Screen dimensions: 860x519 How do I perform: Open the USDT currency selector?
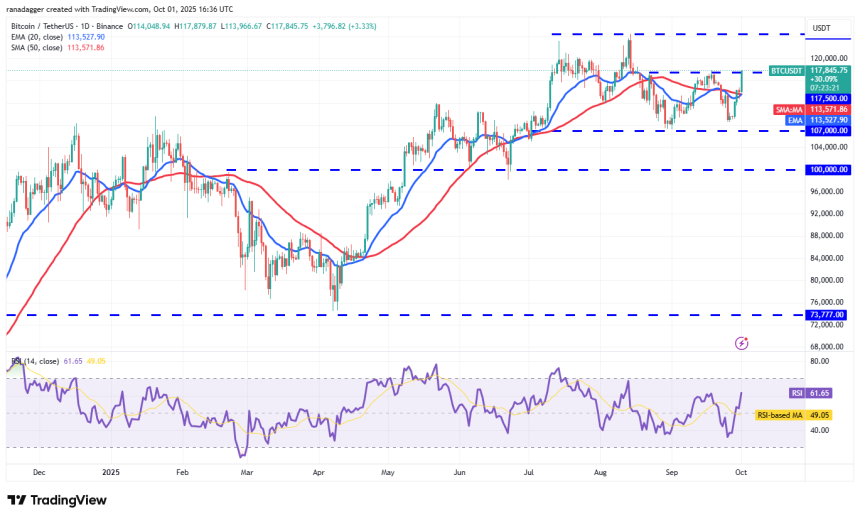(823, 27)
